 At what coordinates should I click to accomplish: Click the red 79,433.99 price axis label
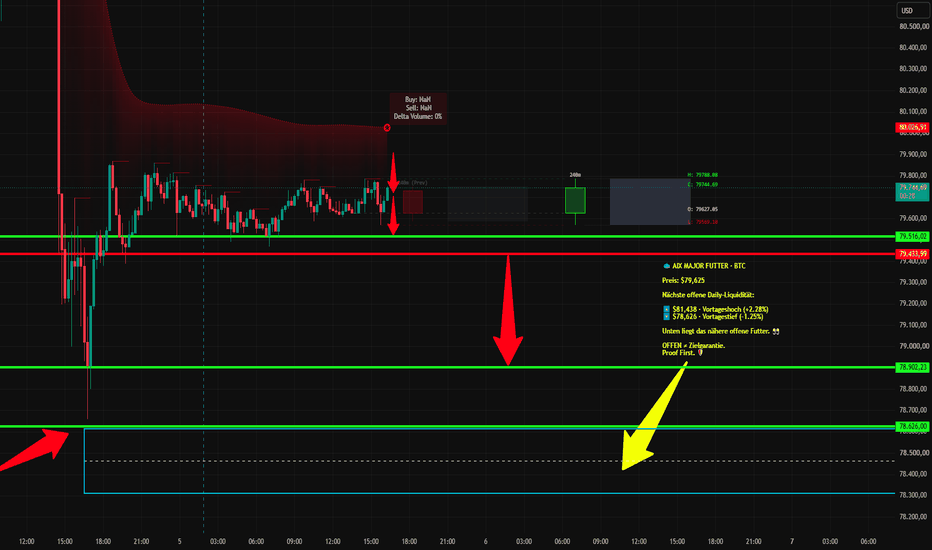click(x=912, y=254)
